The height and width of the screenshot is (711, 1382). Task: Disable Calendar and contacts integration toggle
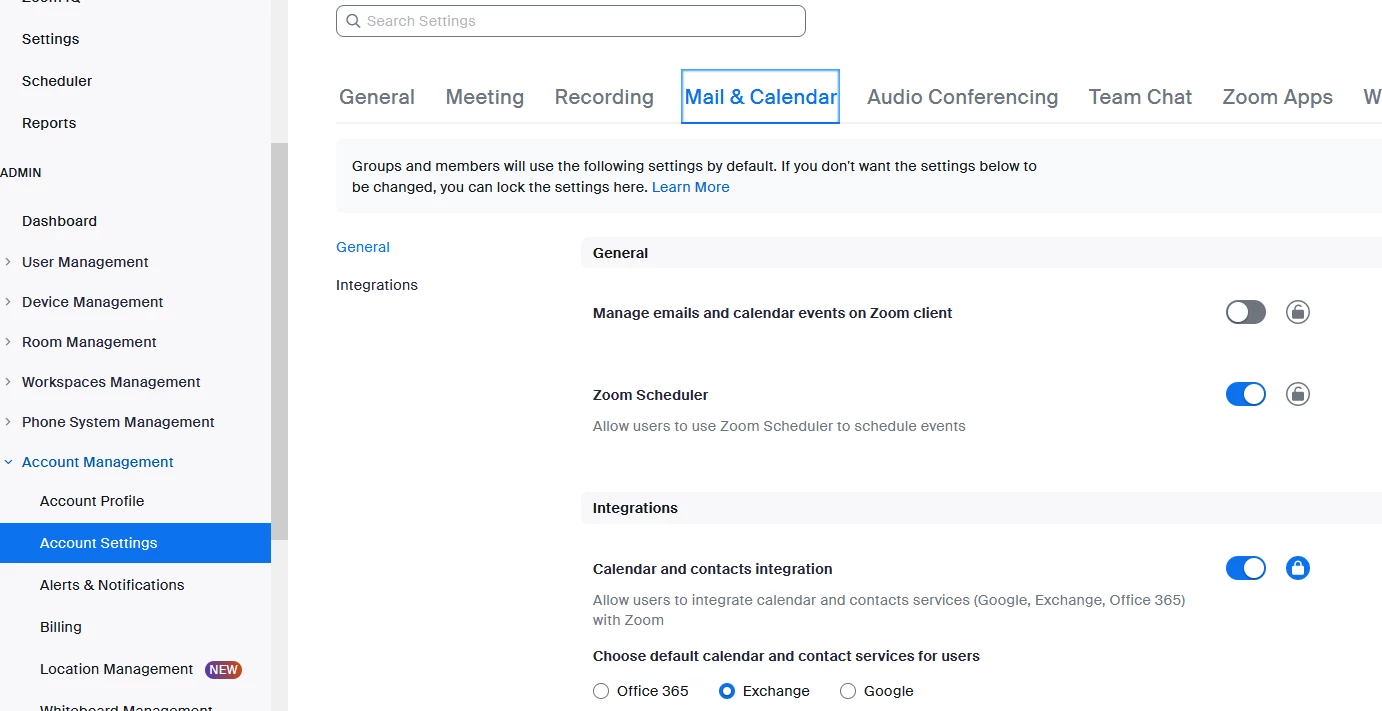1246,568
